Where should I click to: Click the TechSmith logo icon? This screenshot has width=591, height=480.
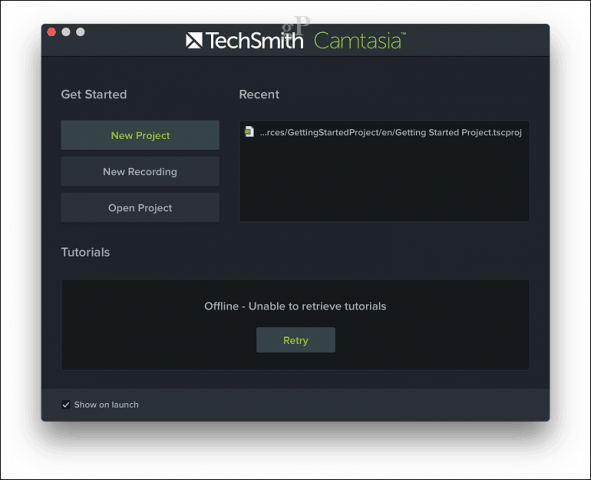194,40
